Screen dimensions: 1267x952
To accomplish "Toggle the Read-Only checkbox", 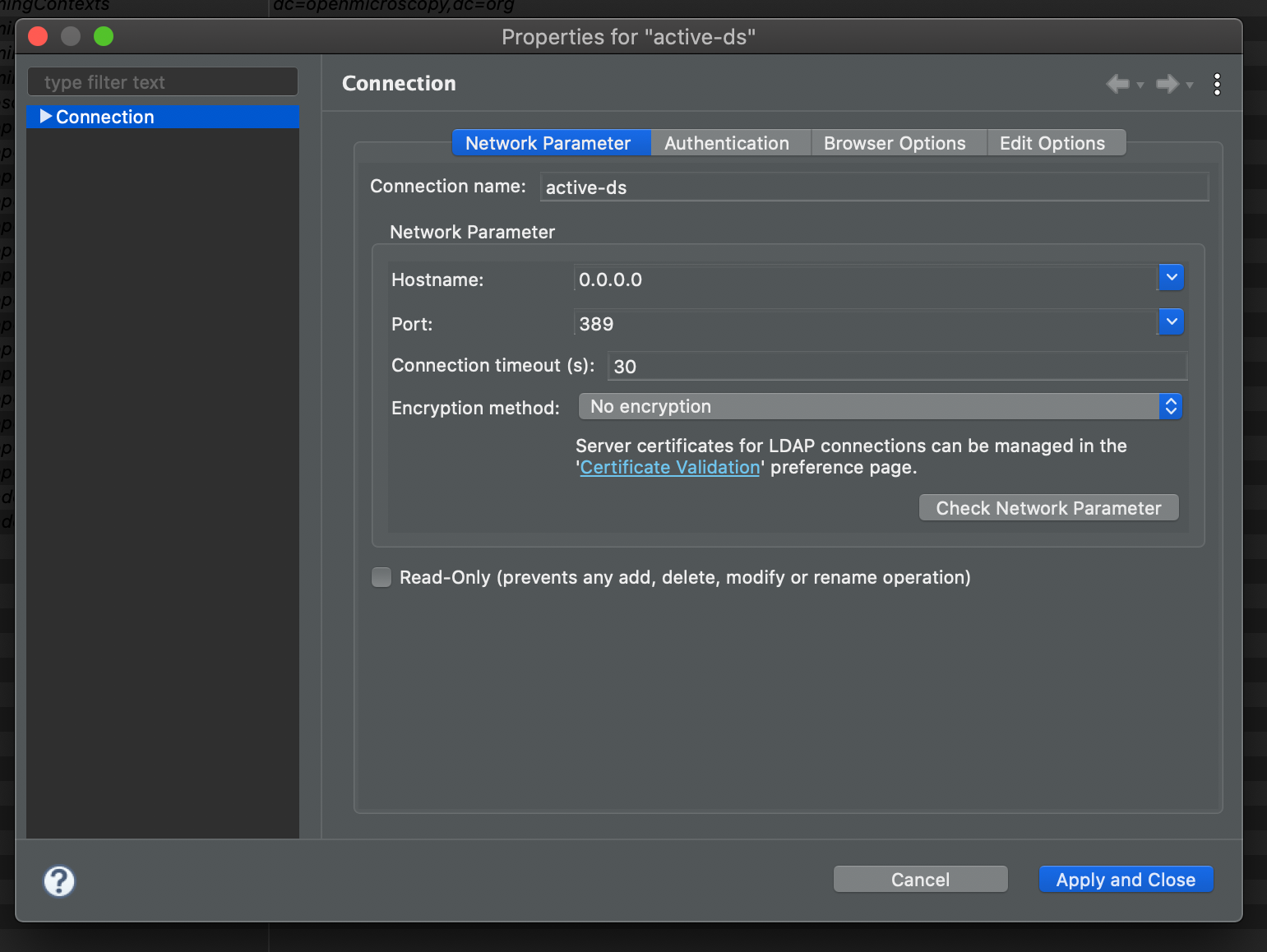I will pos(381,577).
